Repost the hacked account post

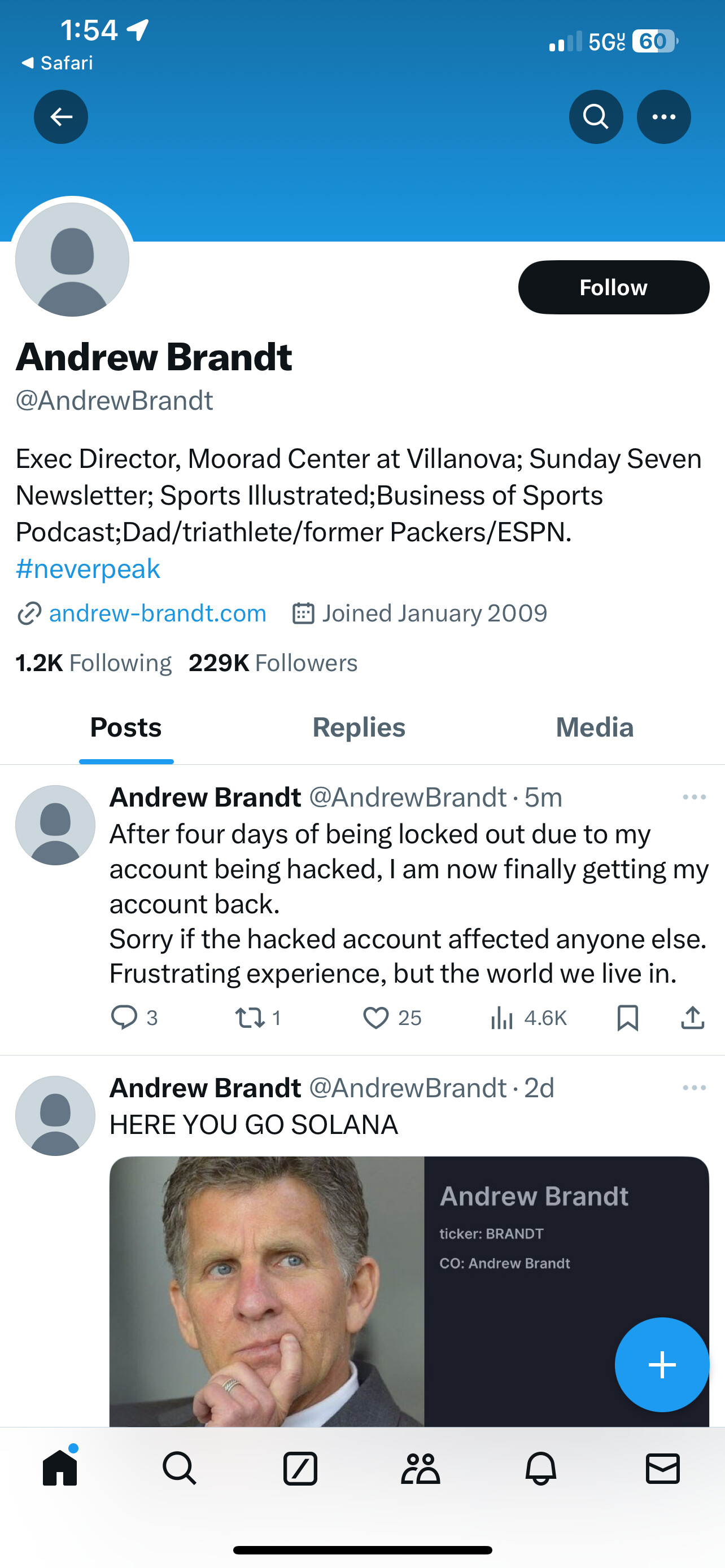[x=250, y=1017]
